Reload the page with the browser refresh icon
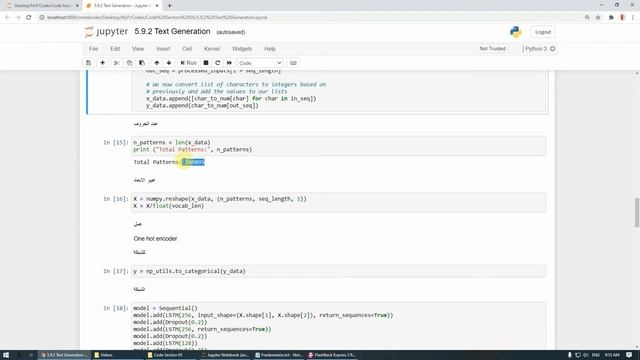 pyautogui.click(x=29, y=17)
